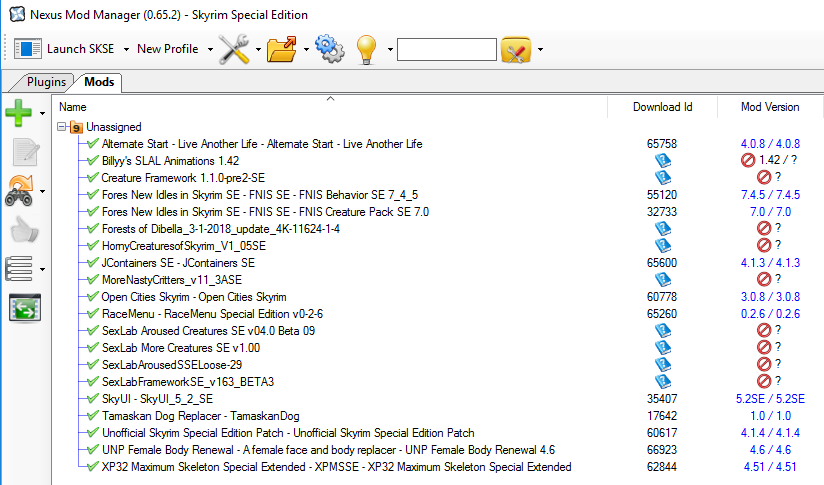This screenshot has width=824, height=485.
Task: Open settings with the gears icon
Action: (330, 49)
